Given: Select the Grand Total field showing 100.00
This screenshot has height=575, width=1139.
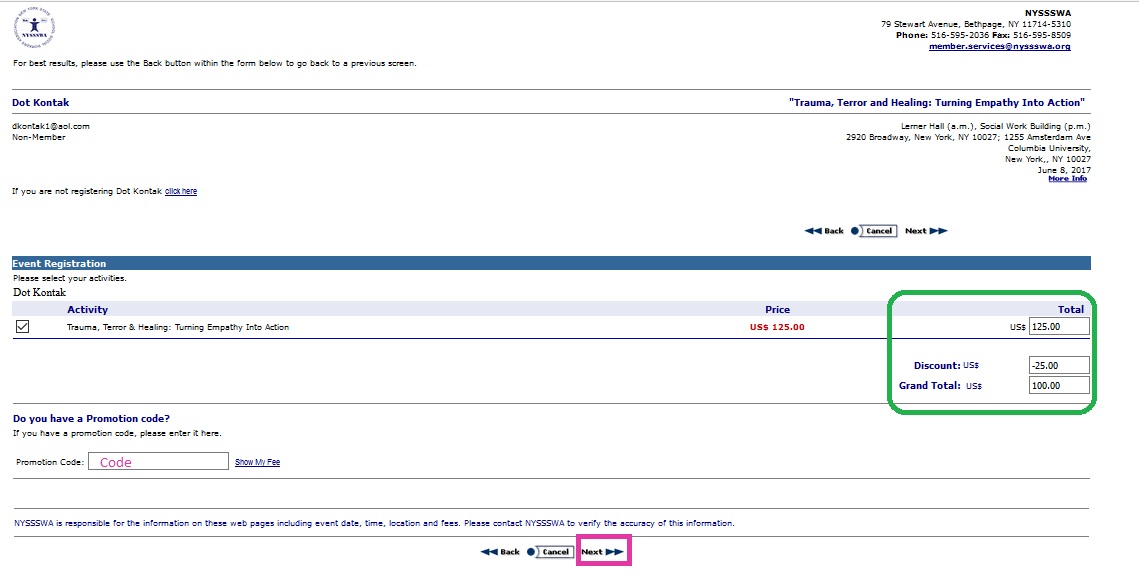Looking at the screenshot, I should click(1059, 386).
